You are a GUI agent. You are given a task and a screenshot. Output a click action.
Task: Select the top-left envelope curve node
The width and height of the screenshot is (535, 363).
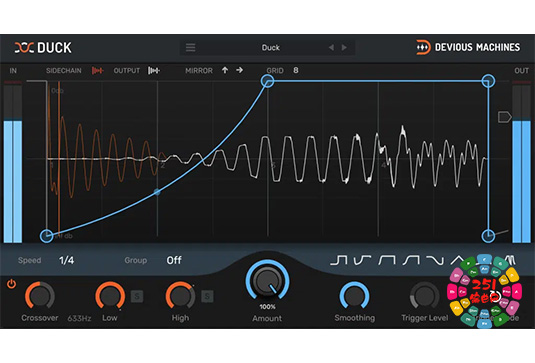(x=268, y=81)
